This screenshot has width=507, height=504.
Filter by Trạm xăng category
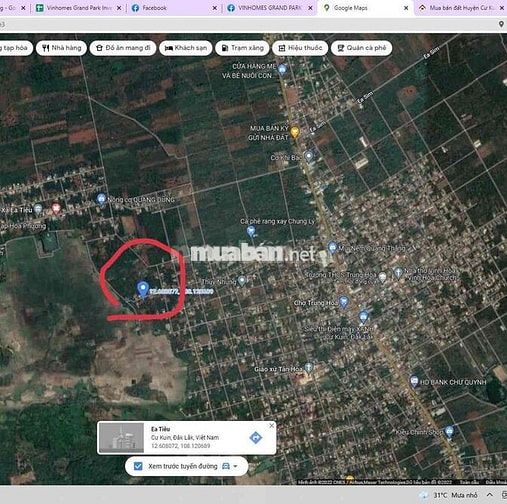tap(242, 48)
